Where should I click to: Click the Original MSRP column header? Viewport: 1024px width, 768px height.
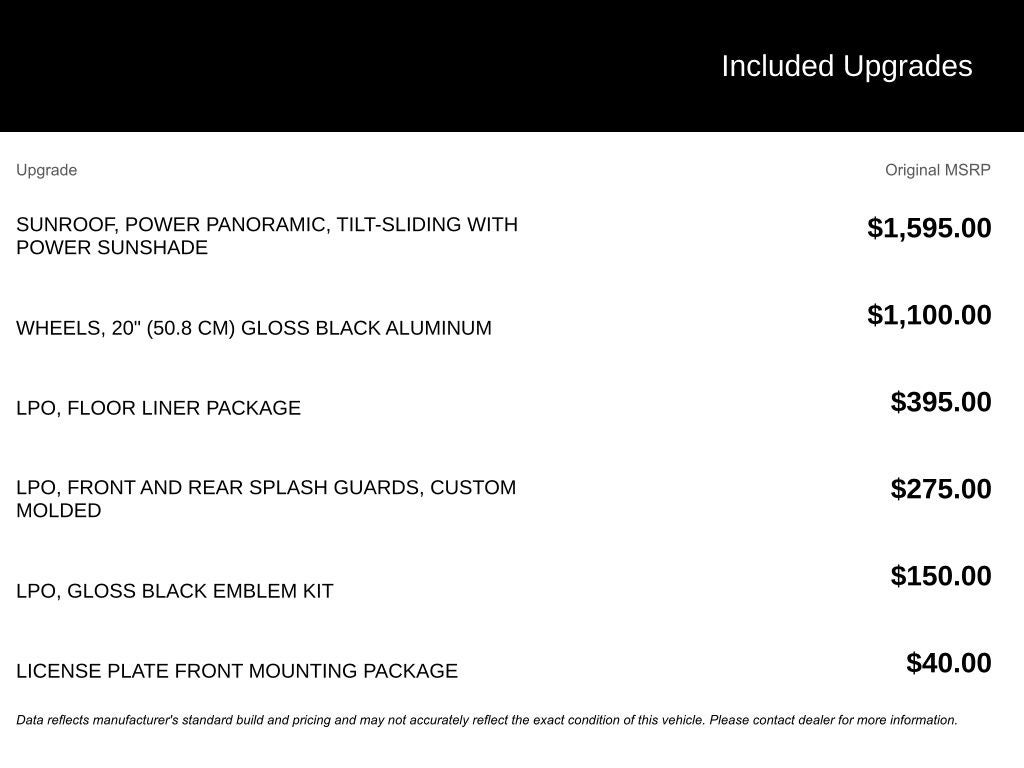[937, 170]
